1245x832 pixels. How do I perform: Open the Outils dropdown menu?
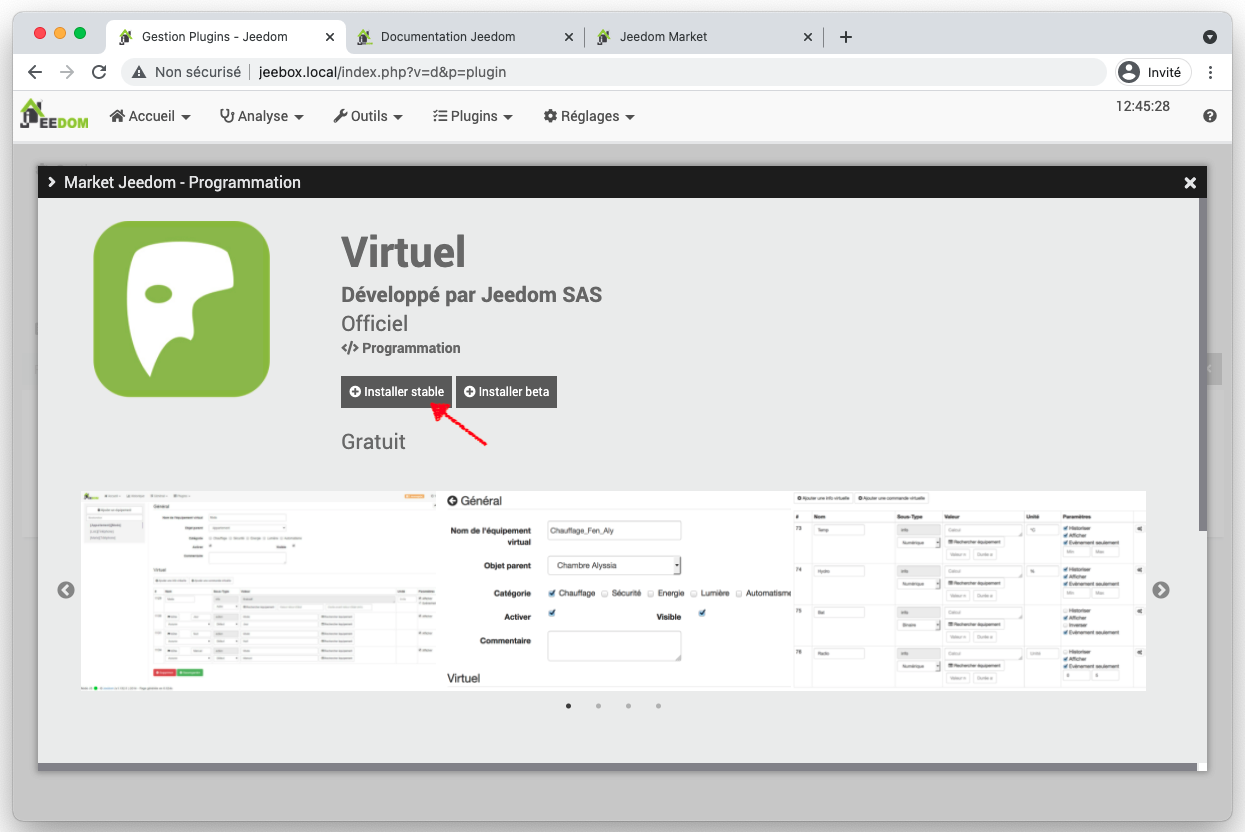(x=368, y=116)
